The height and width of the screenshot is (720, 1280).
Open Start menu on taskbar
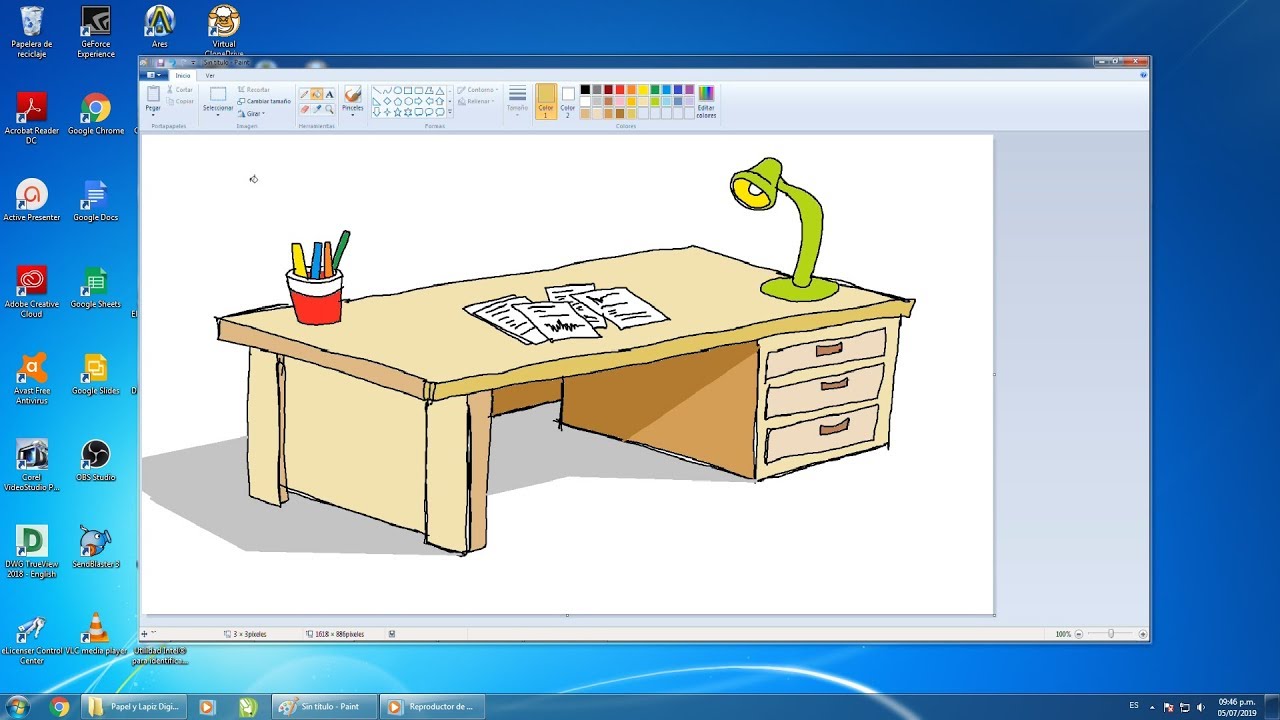[x=19, y=707]
